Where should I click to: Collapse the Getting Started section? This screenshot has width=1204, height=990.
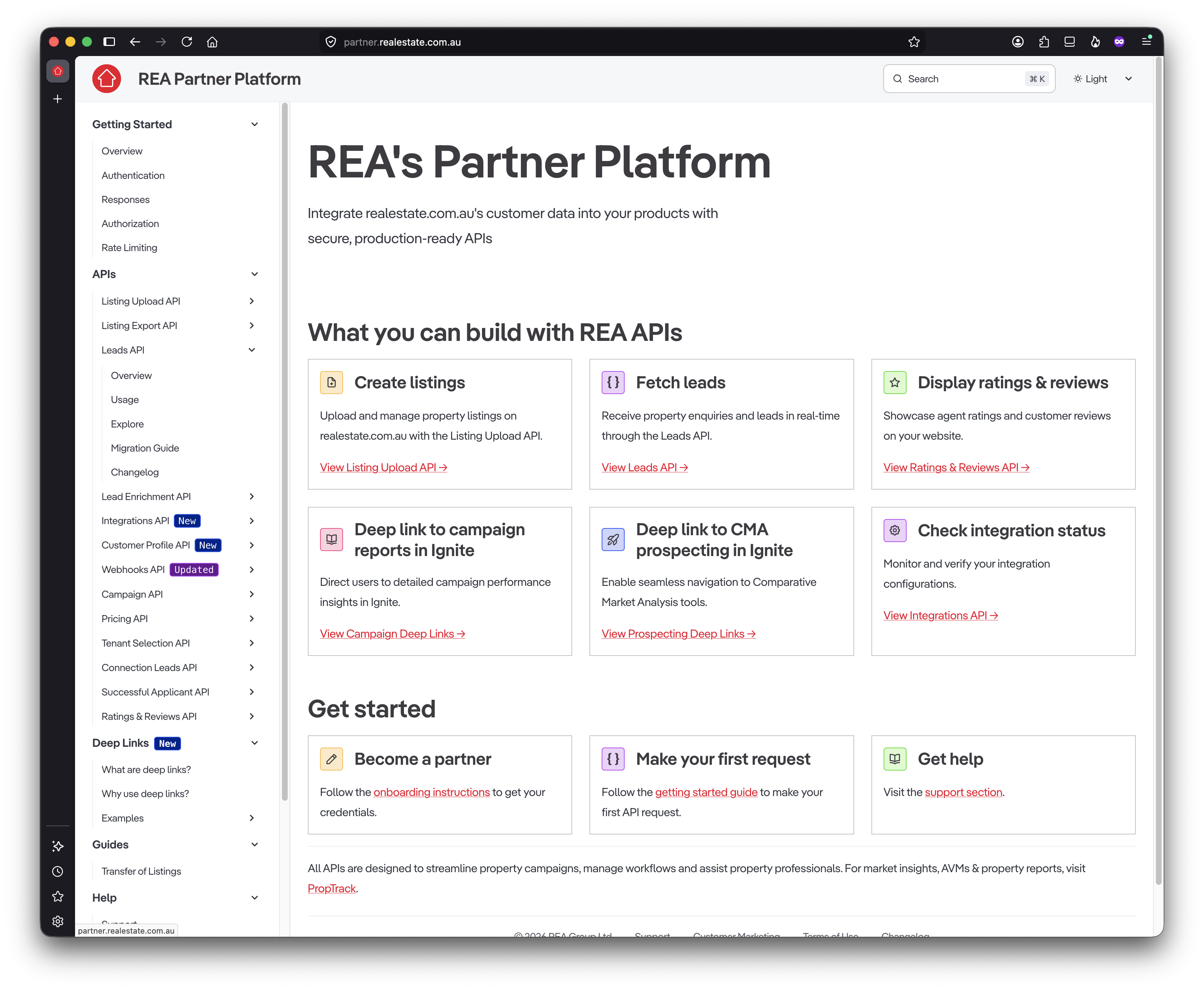[255, 124]
